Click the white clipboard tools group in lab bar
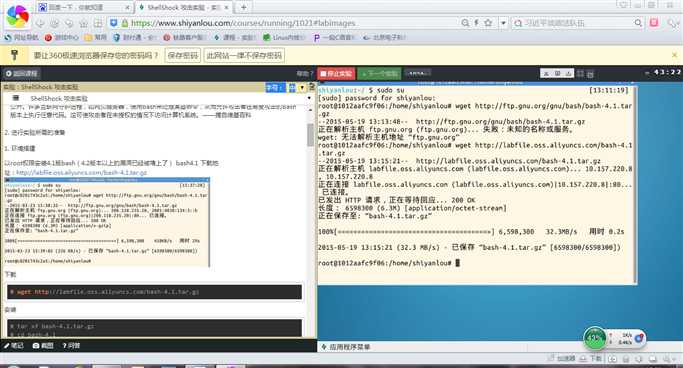Image resolution: width=683 pixels, height=368 pixels. coord(557,73)
